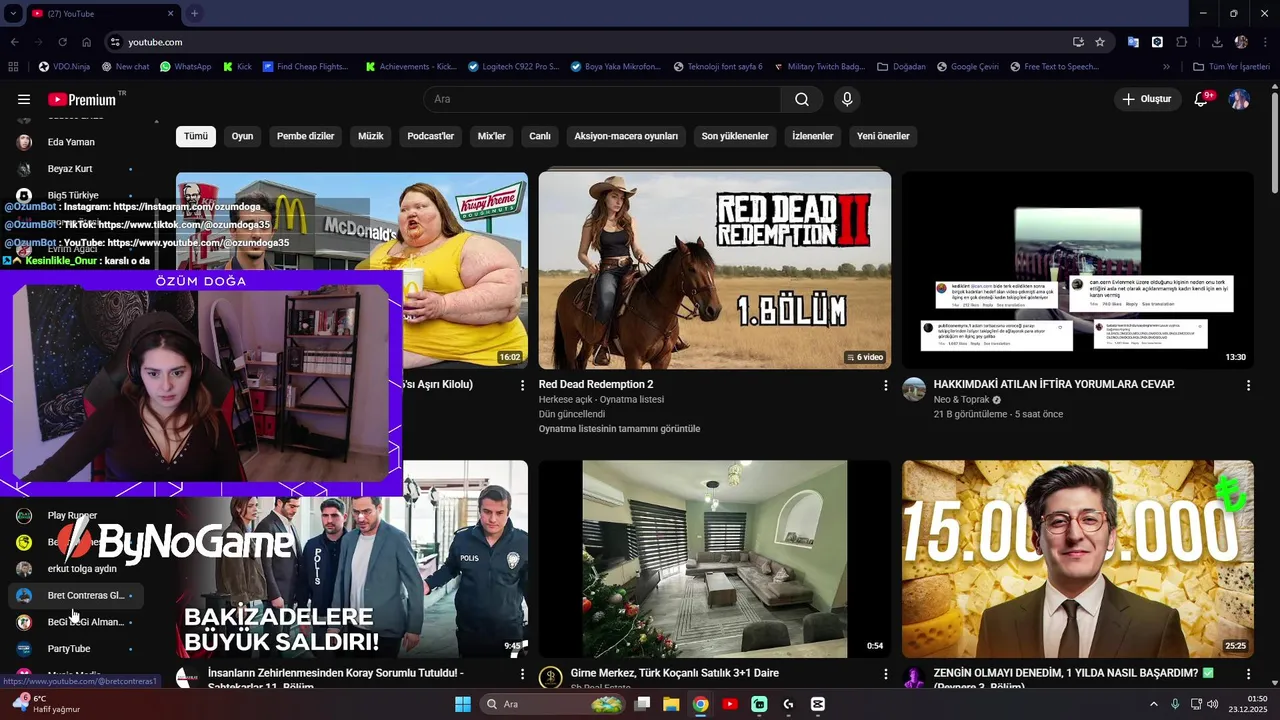Click Oynatma listesinin tamamını görüntüle link
This screenshot has width=1280, height=720.
[619, 429]
